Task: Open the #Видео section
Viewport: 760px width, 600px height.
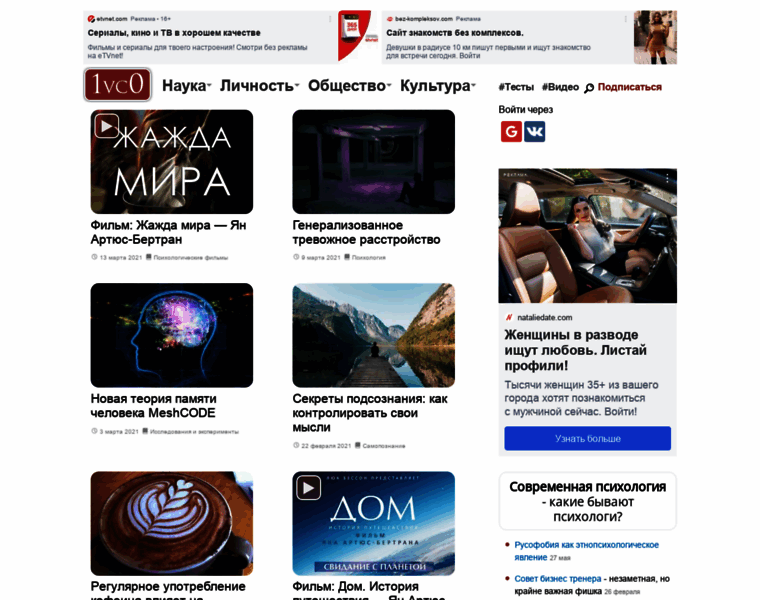Action: [x=560, y=87]
